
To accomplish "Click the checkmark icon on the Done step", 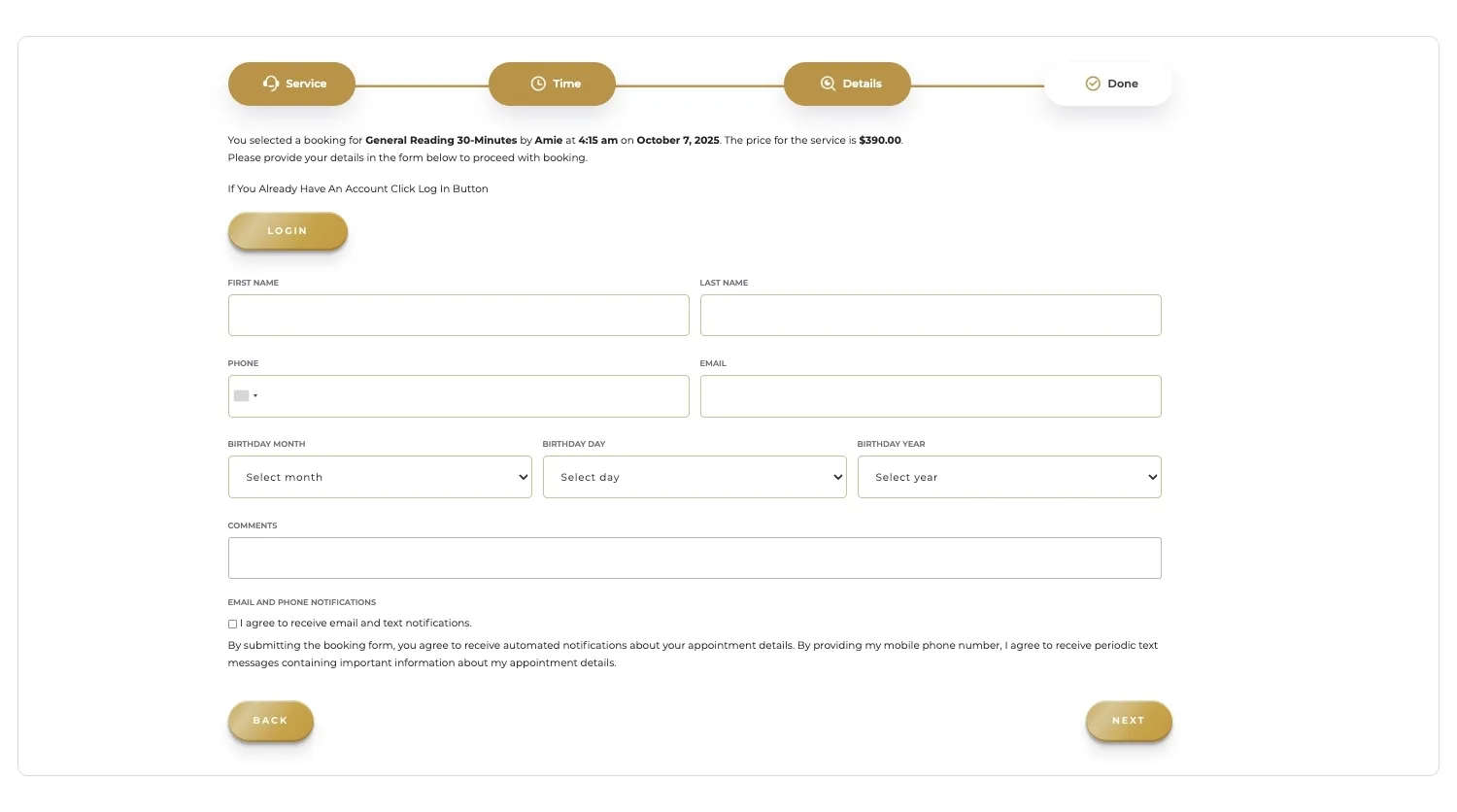I will [x=1093, y=84].
